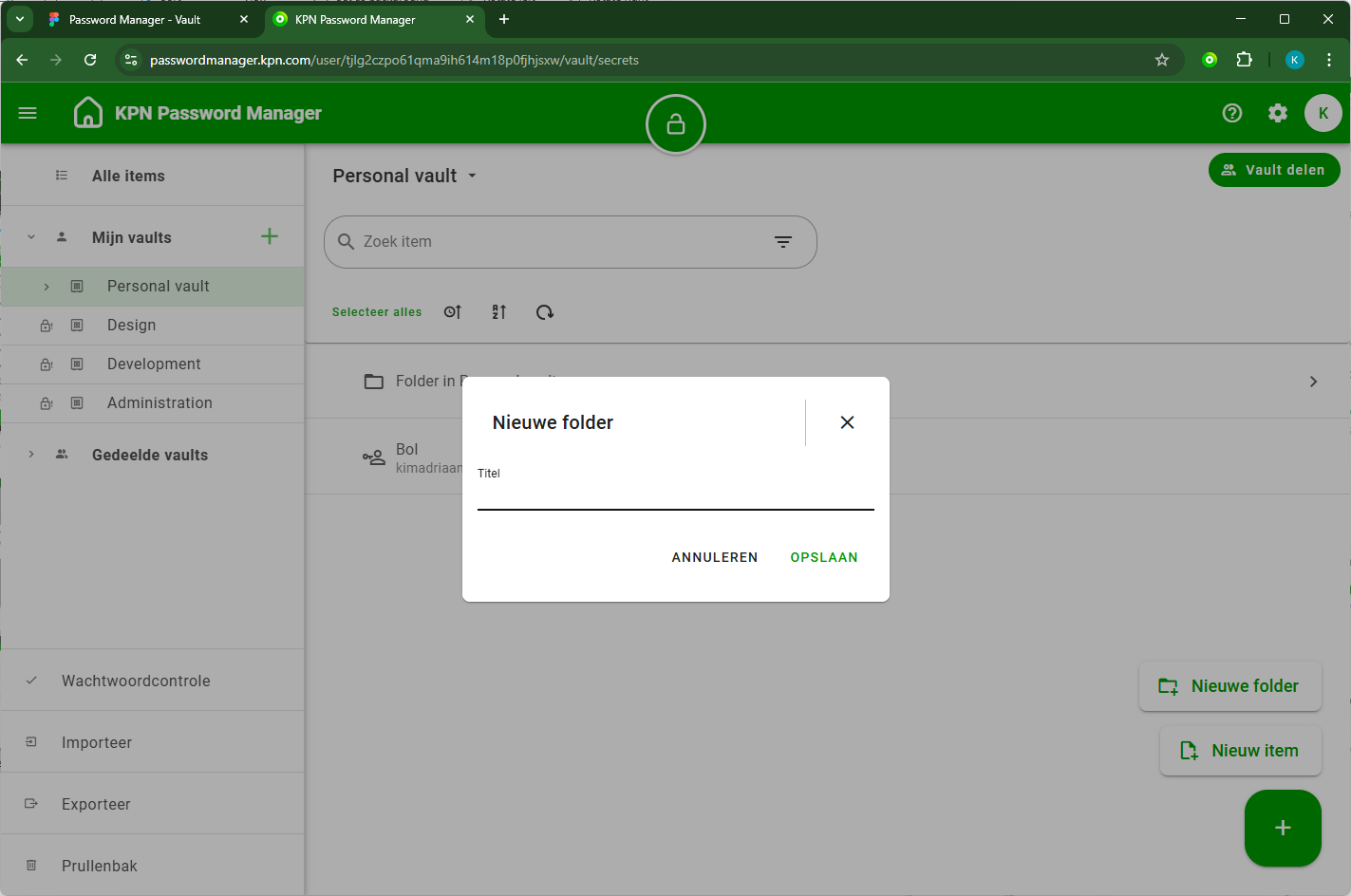This screenshot has width=1351, height=896.
Task: Sort items by time with the clock icon
Action: tap(453, 312)
